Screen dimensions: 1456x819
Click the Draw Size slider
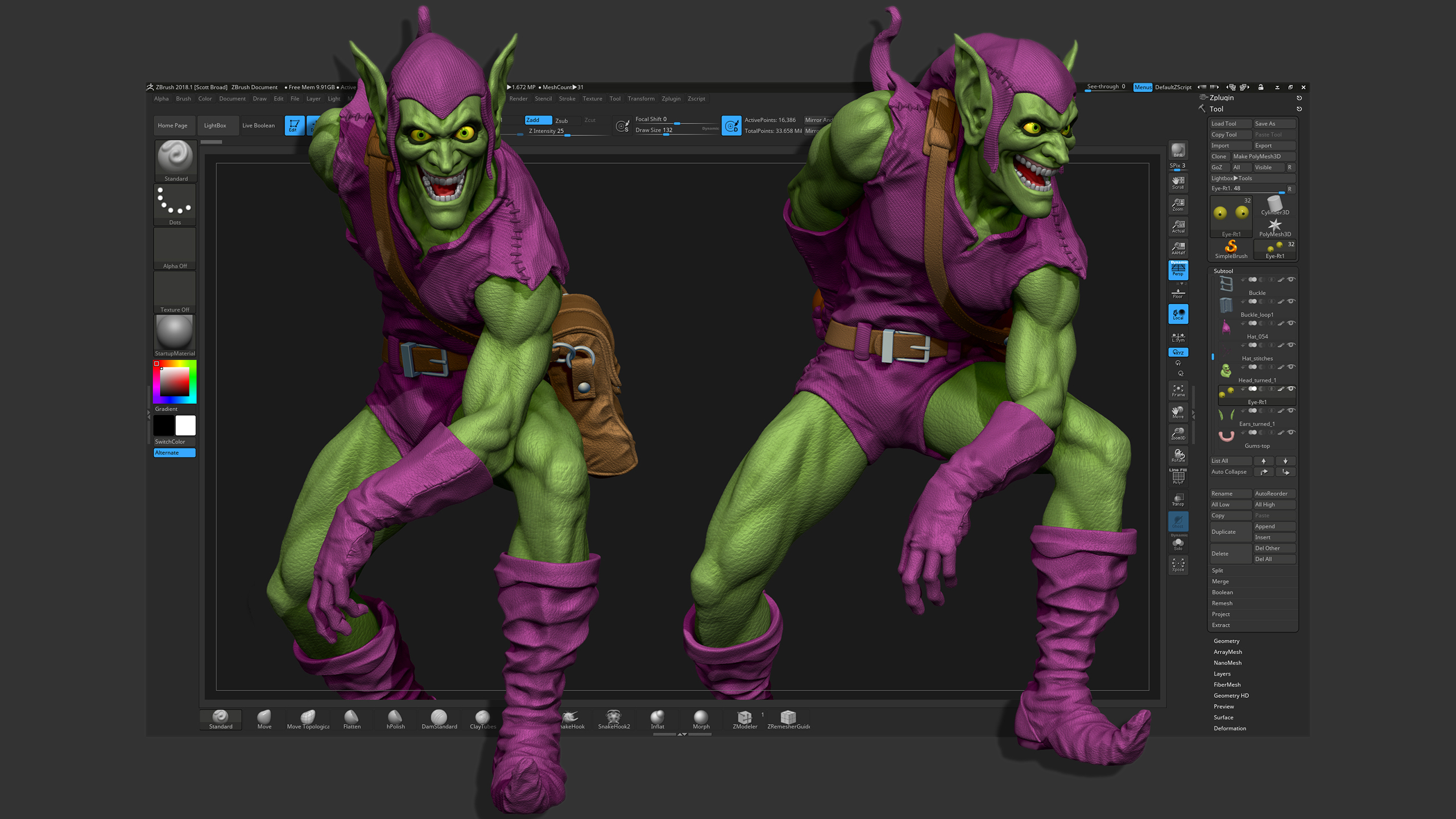click(676, 130)
